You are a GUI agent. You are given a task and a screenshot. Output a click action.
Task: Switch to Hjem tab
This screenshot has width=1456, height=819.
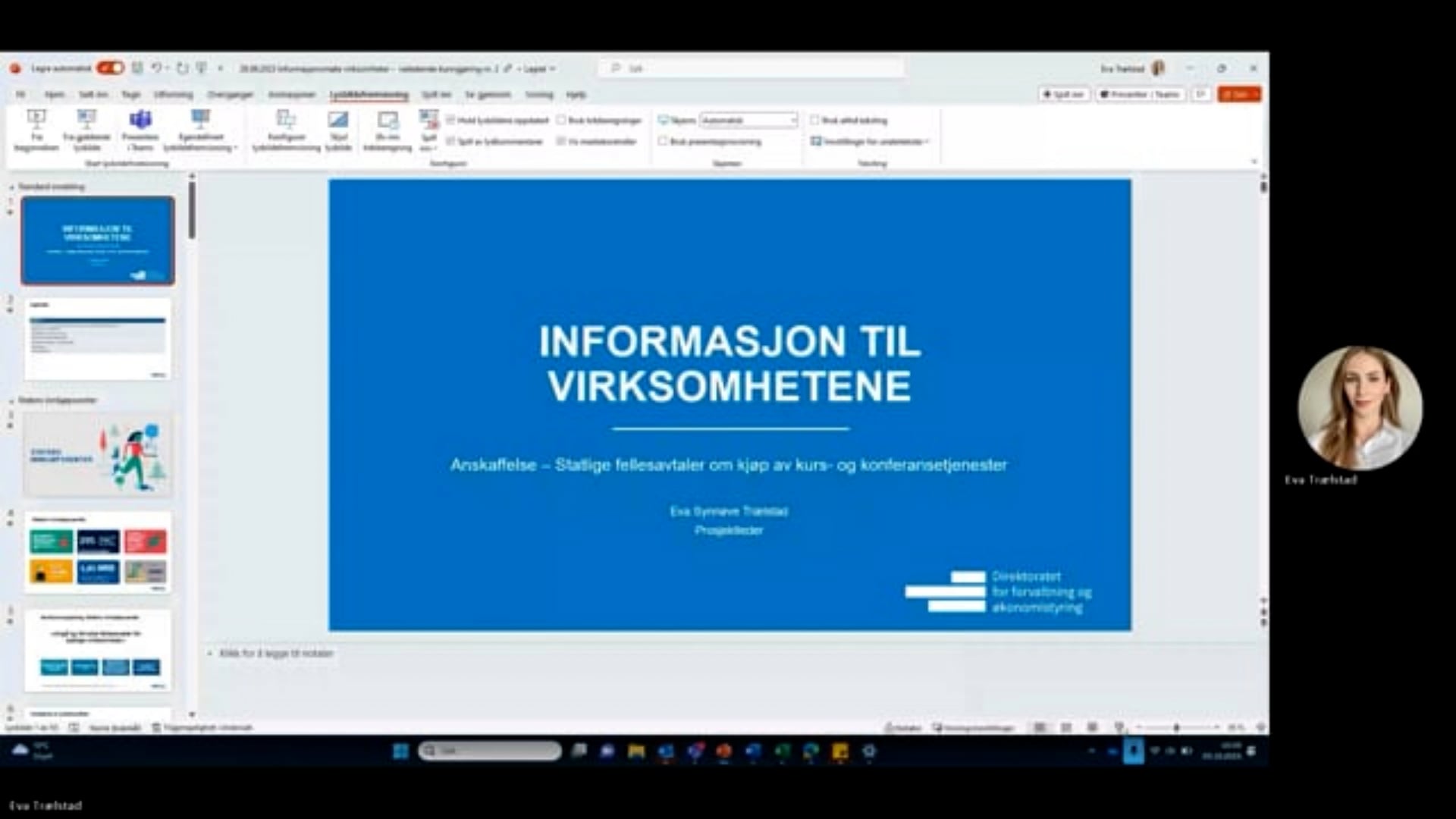(x=54, y=94)
